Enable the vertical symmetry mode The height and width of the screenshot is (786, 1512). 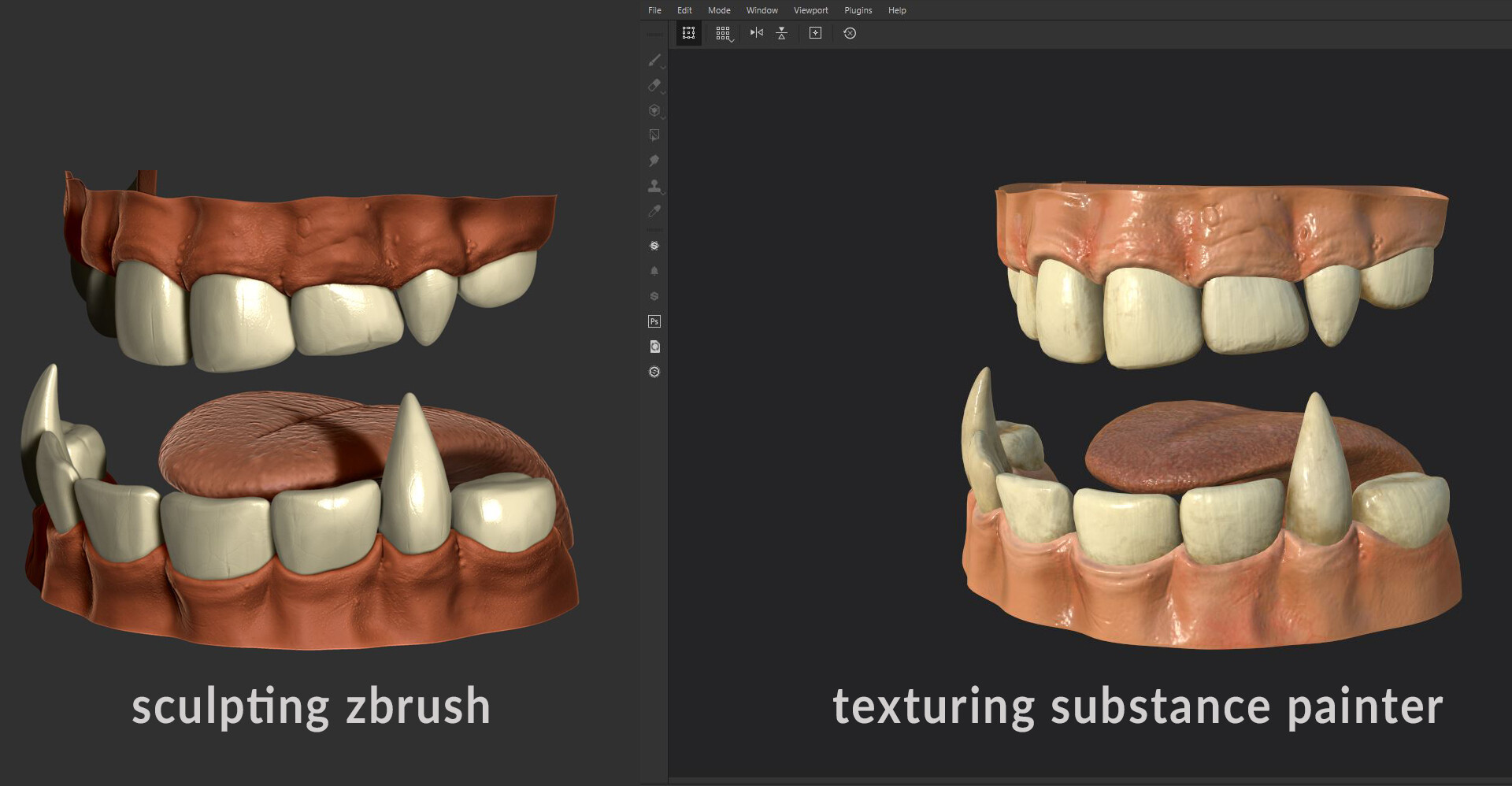click(x=781, y=33)
